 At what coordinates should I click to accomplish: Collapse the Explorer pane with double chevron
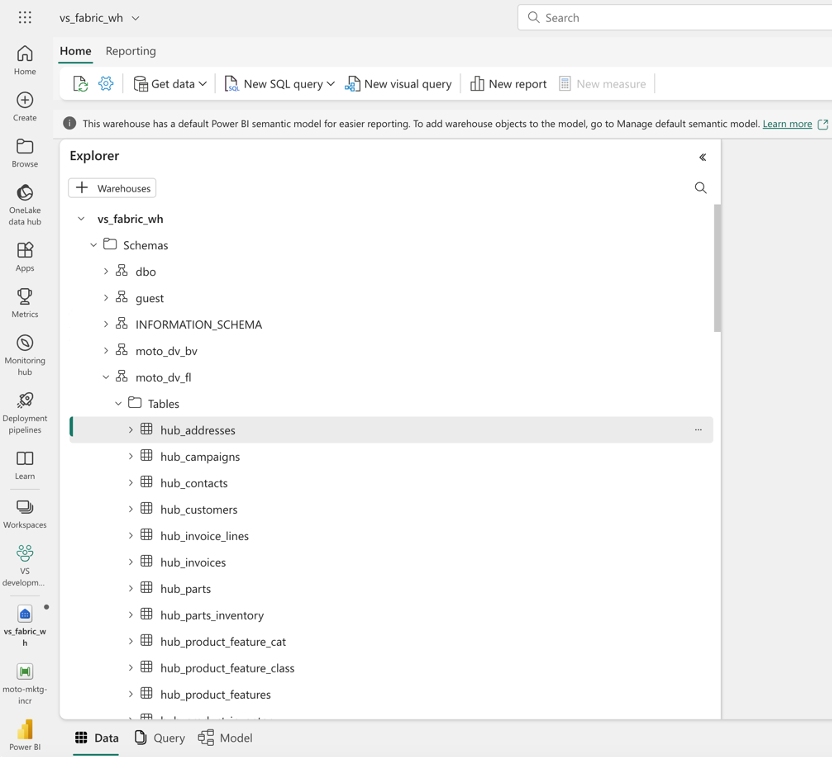pos(702,157)
